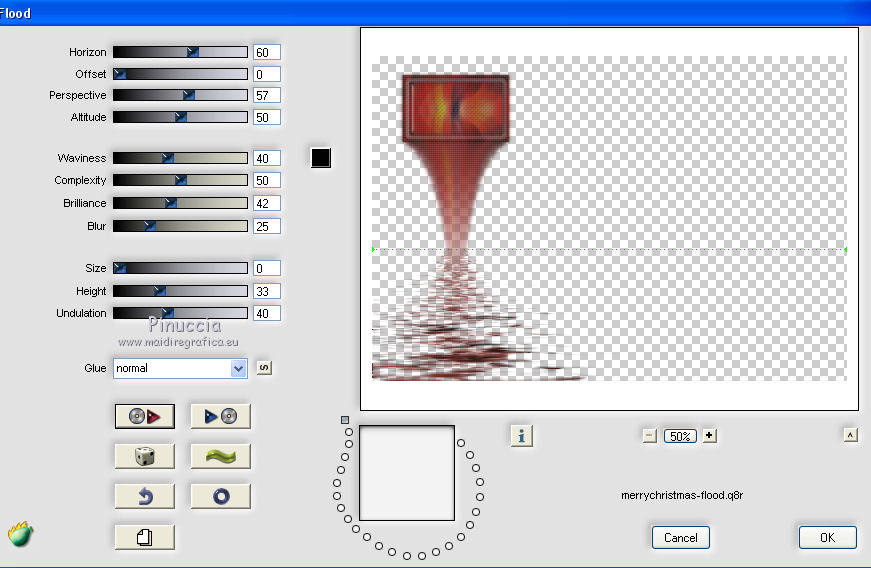Click the small square above memory dots
This screenshot has width=871, height=568.
pyautogui.click(x=345, y=420)
